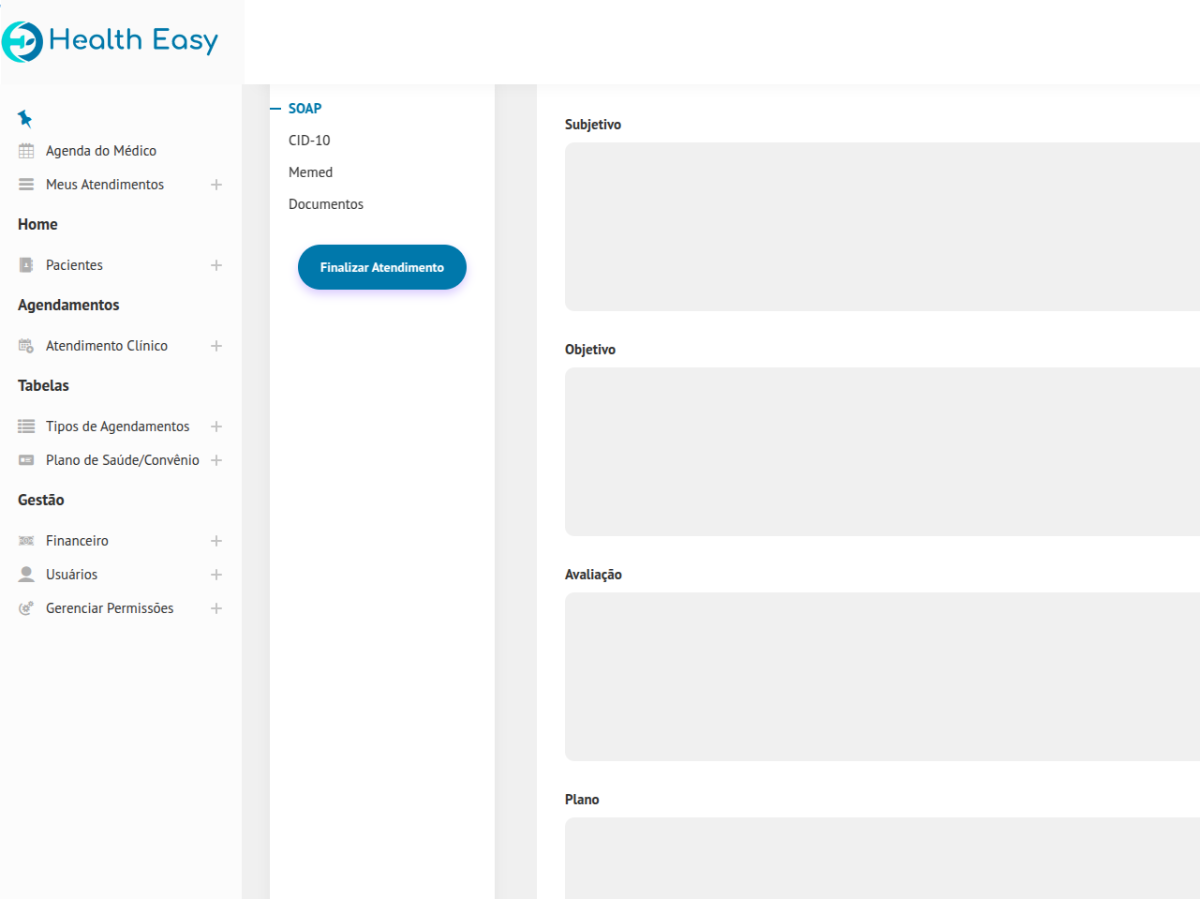1200x900 pixels.
Task: Click the Financeiro money icon
Action: (27, 541)
